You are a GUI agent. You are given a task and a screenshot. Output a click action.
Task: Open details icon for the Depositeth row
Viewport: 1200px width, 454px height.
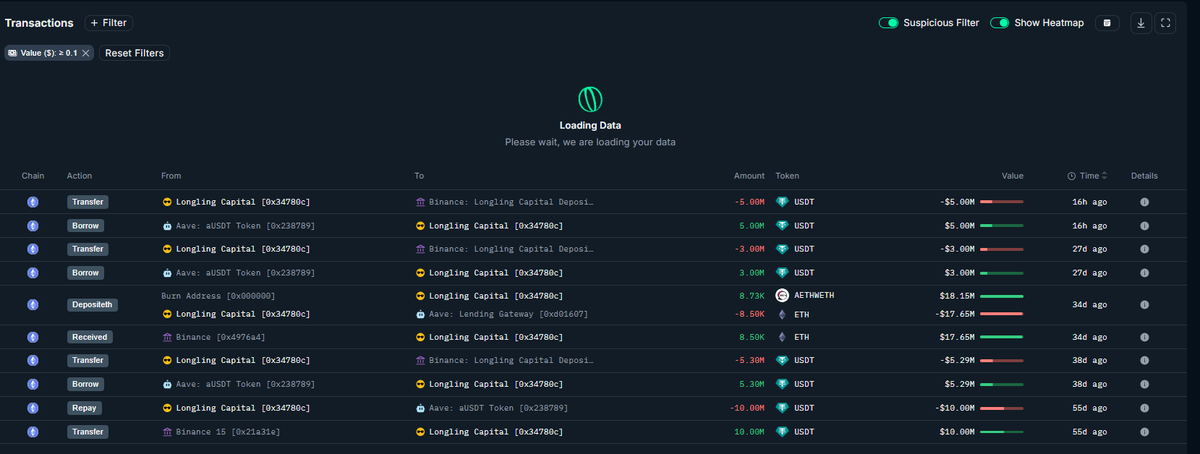point(1144,305)
